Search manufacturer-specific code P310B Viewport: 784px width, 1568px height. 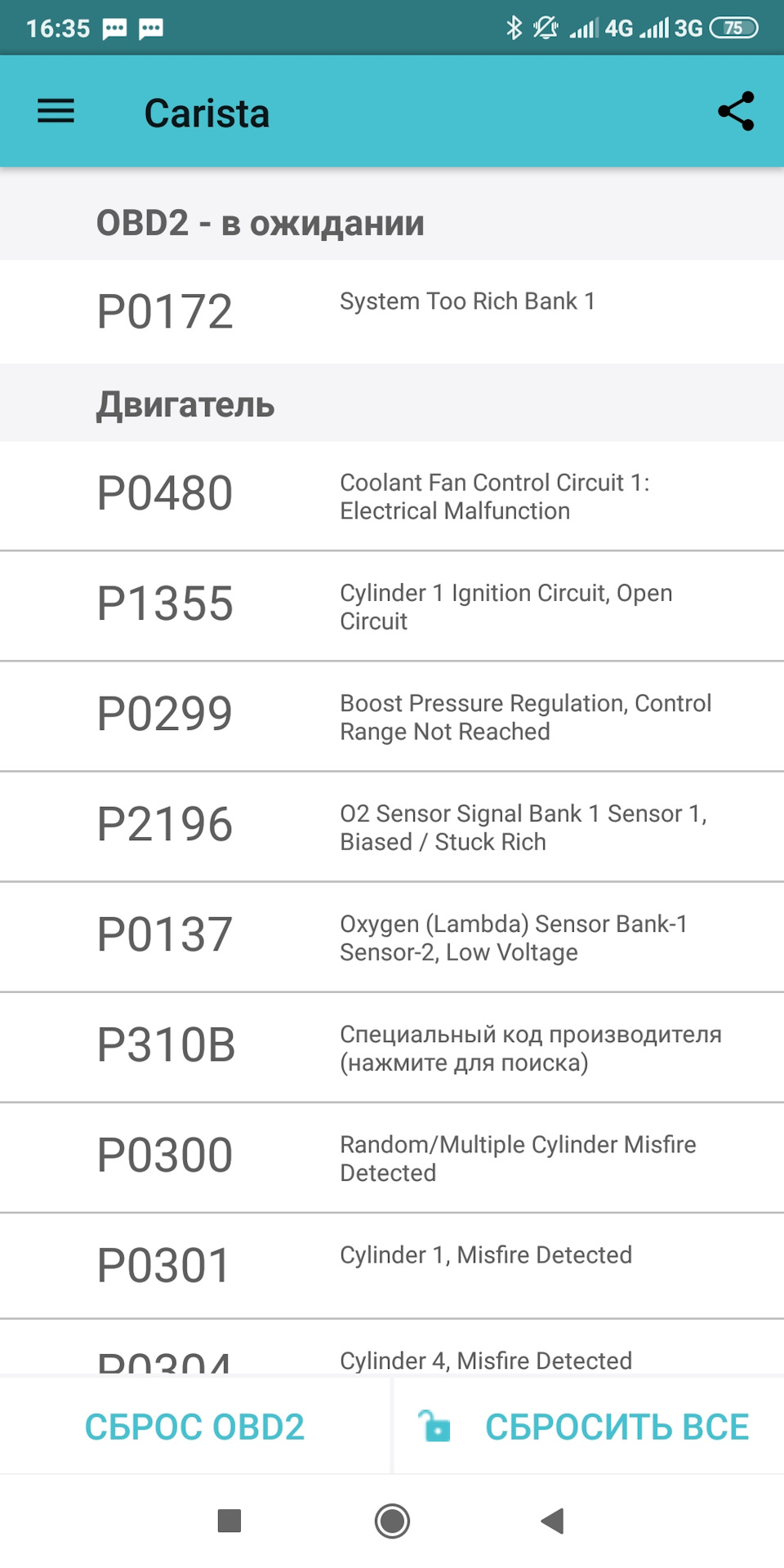392,1047
